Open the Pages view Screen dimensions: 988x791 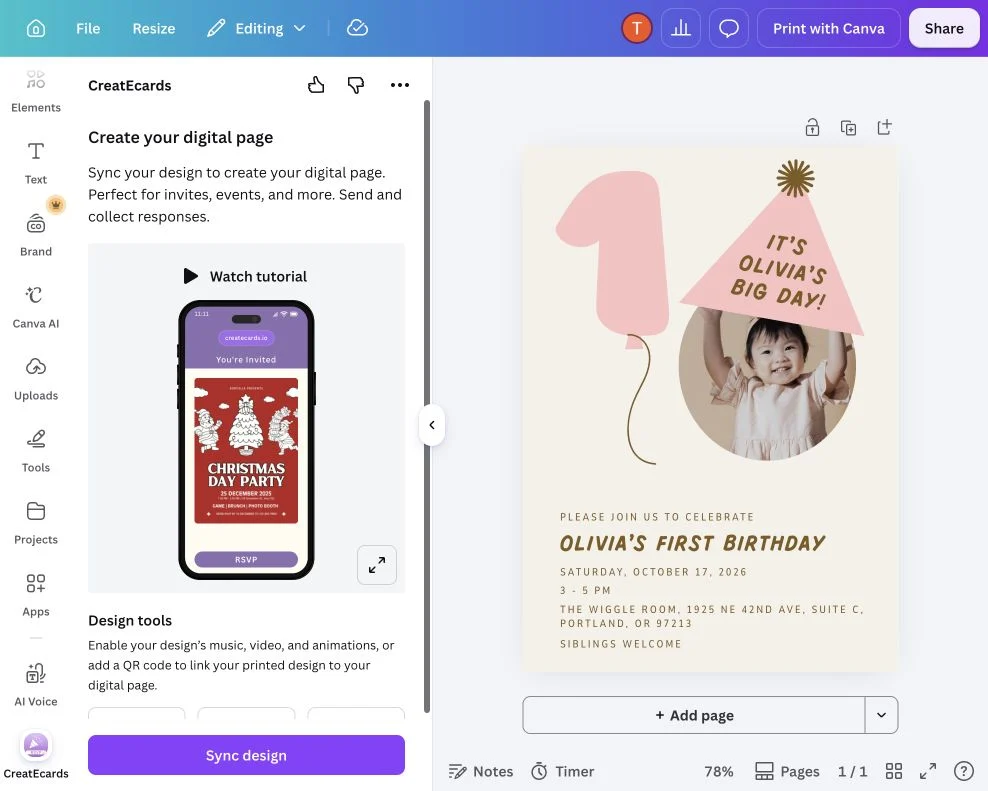click(788, 771)
